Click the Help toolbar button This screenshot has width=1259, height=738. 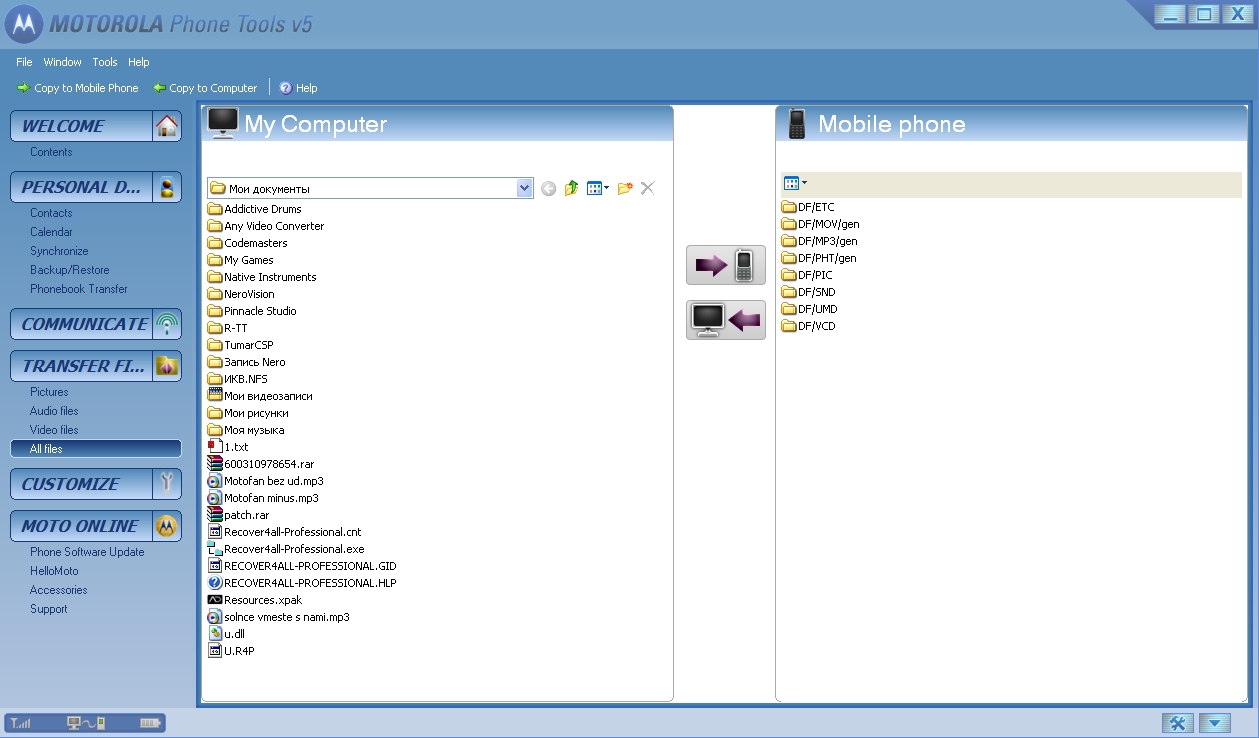coord(298,88)
